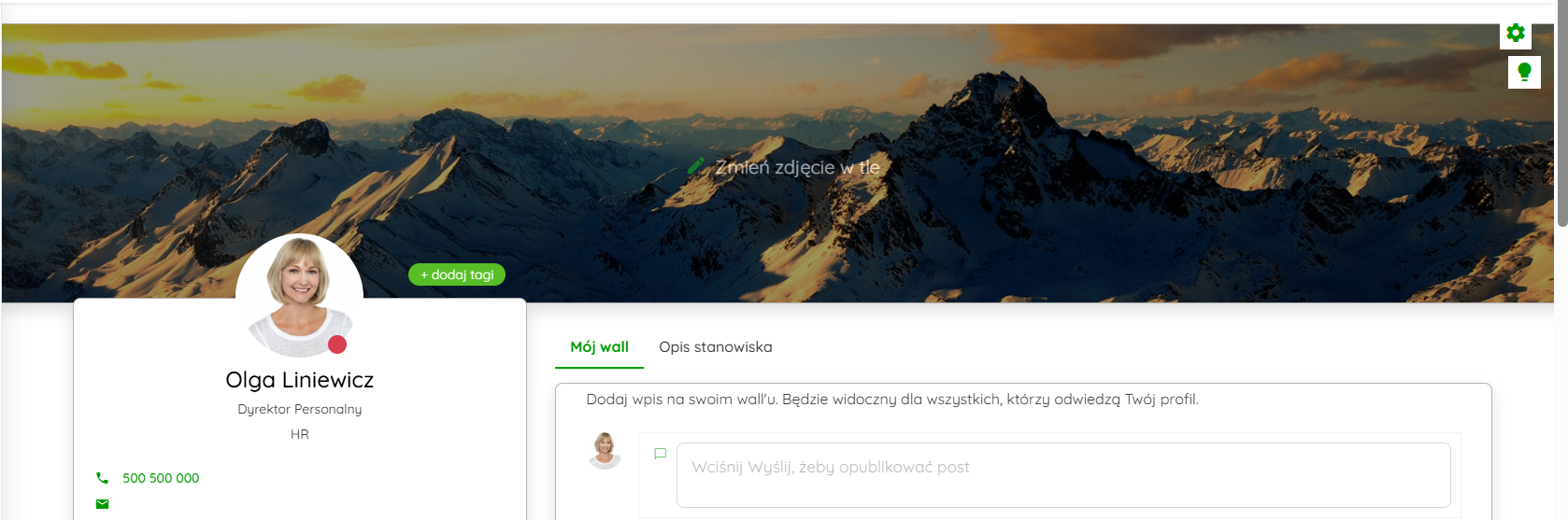
Task: Switch to the "Mój wall" tab
Action: (599, 347)
